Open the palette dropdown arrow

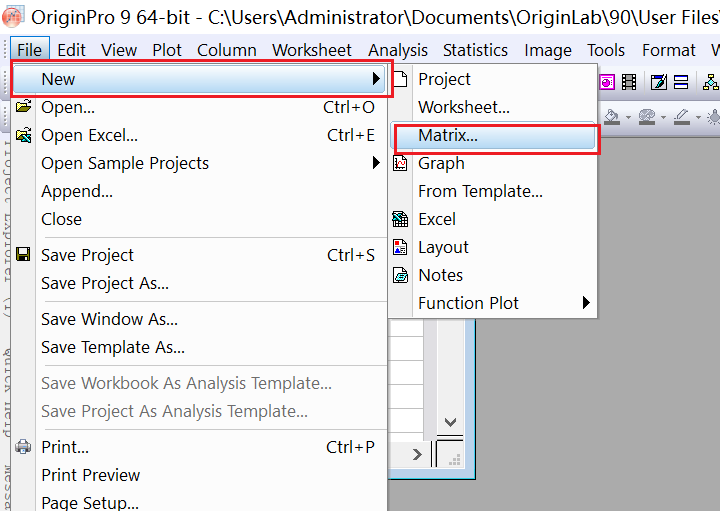point(663,118)
